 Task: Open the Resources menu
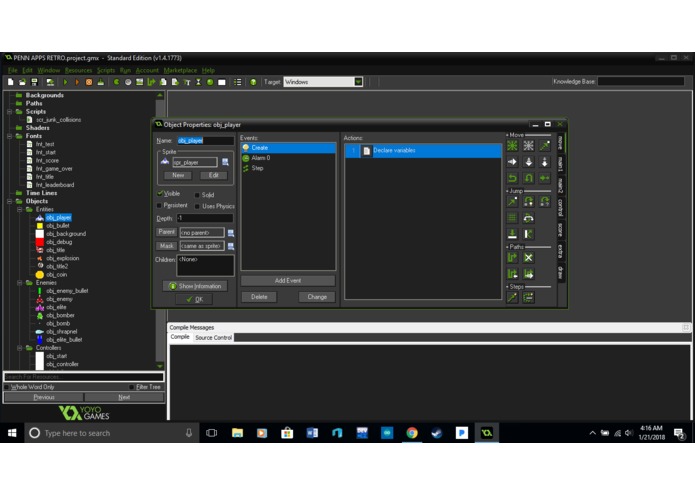78,70
